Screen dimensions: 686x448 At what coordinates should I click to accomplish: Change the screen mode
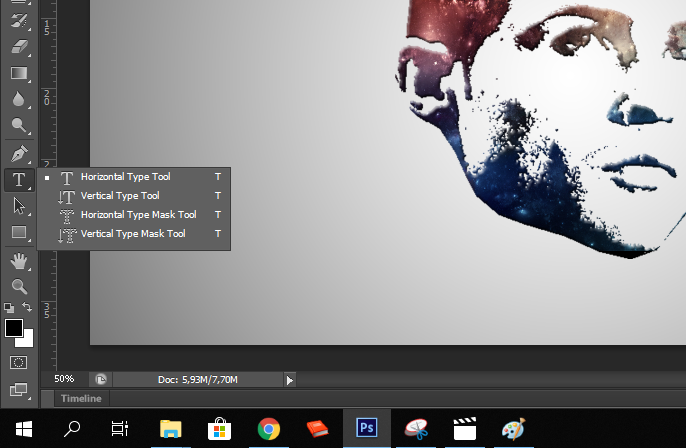(x=19, y=389)
